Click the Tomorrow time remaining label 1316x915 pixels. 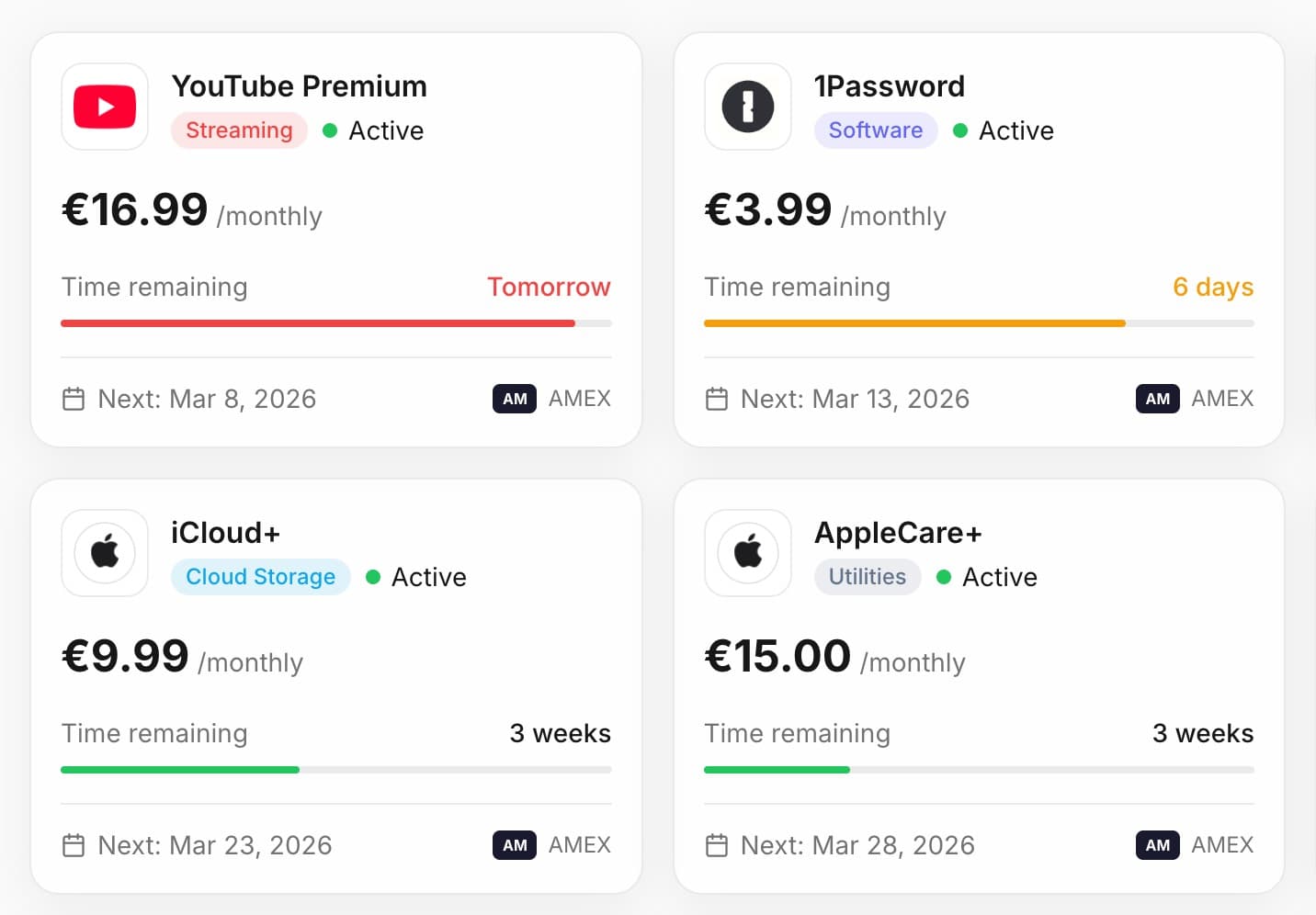(x=549, y=287)
